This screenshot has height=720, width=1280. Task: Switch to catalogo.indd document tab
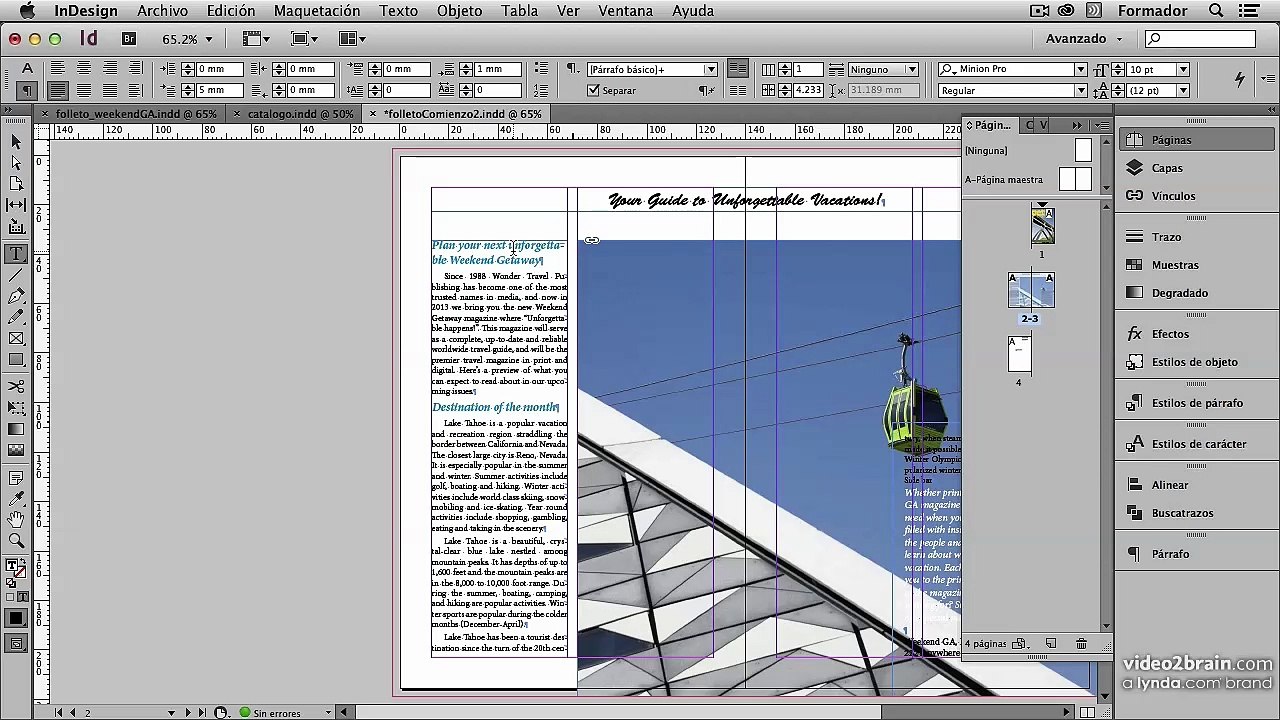300,114
